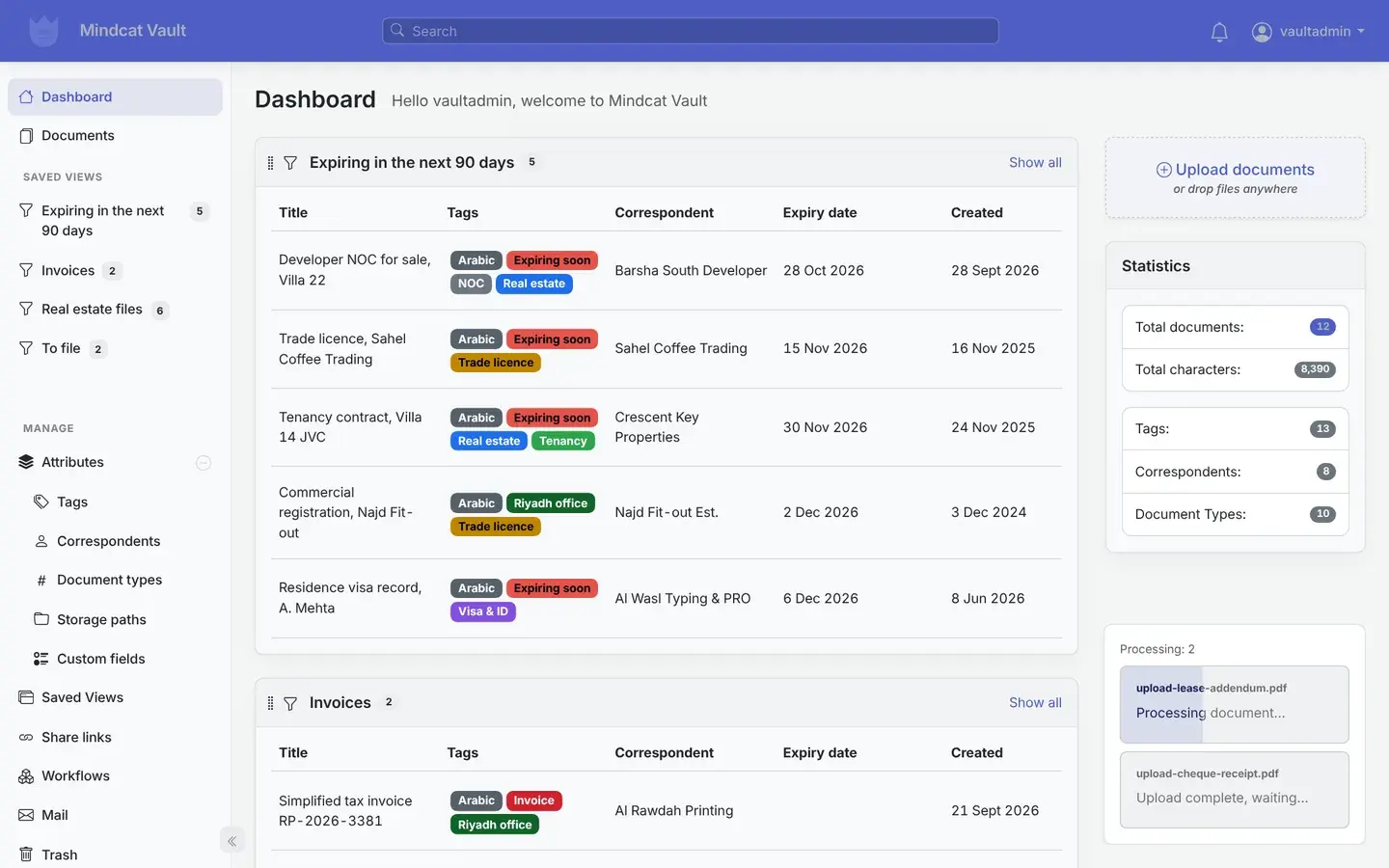Open Share links via its link icon

[26, 738]
